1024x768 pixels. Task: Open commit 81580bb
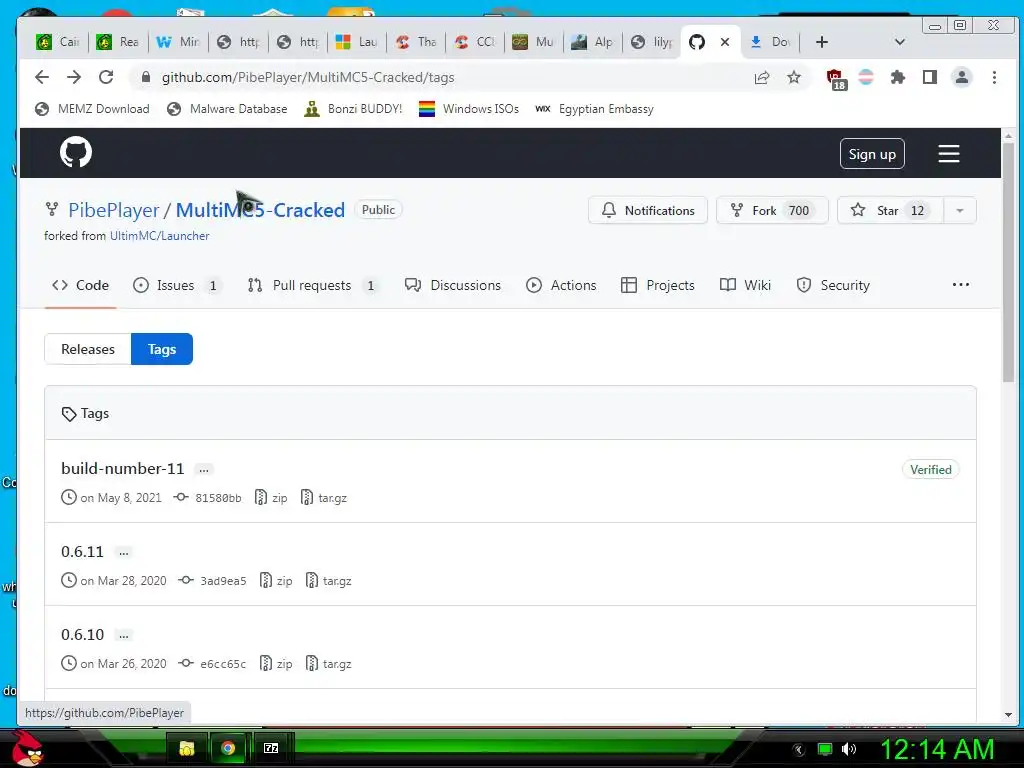click(x=208, y=498)
